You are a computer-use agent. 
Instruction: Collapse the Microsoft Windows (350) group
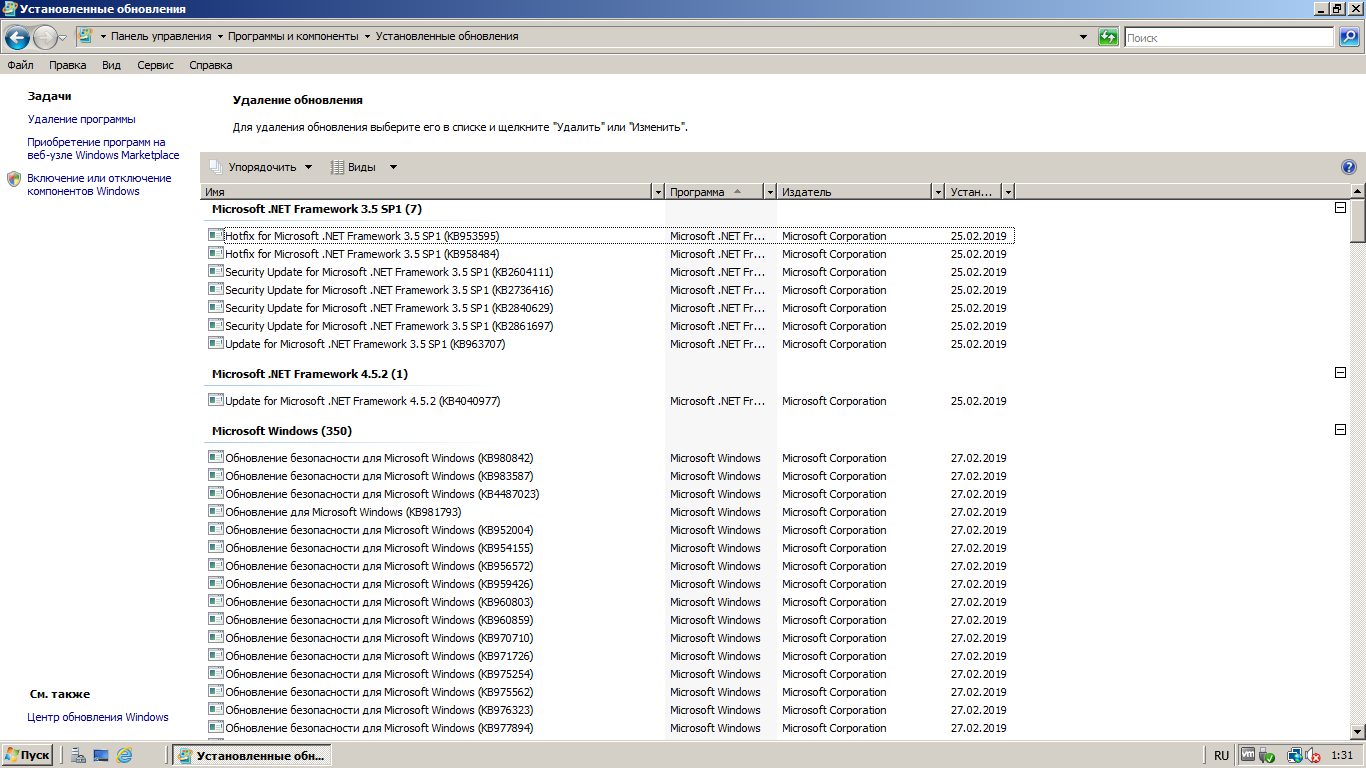(1340, 430)
